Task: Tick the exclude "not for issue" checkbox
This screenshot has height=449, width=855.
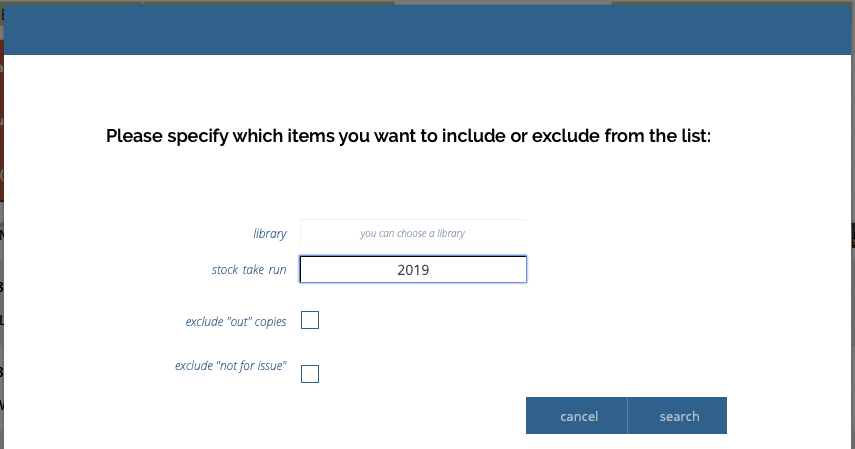Action: click(310, 374)
